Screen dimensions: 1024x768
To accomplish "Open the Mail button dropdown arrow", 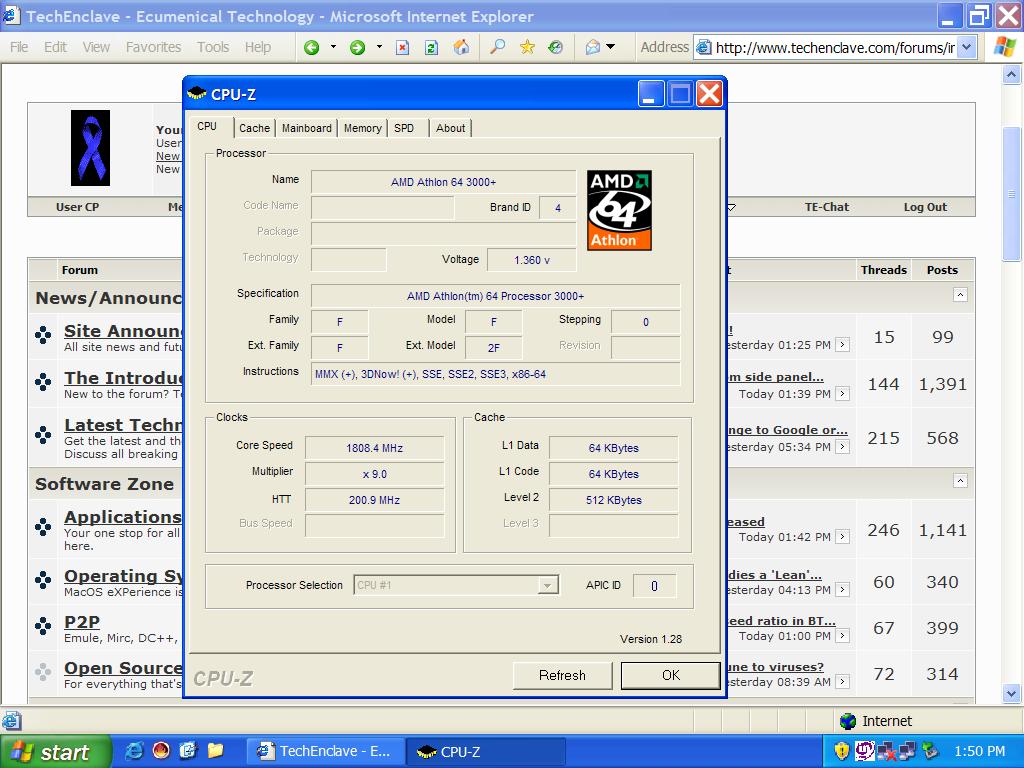I will pos(611,47).
